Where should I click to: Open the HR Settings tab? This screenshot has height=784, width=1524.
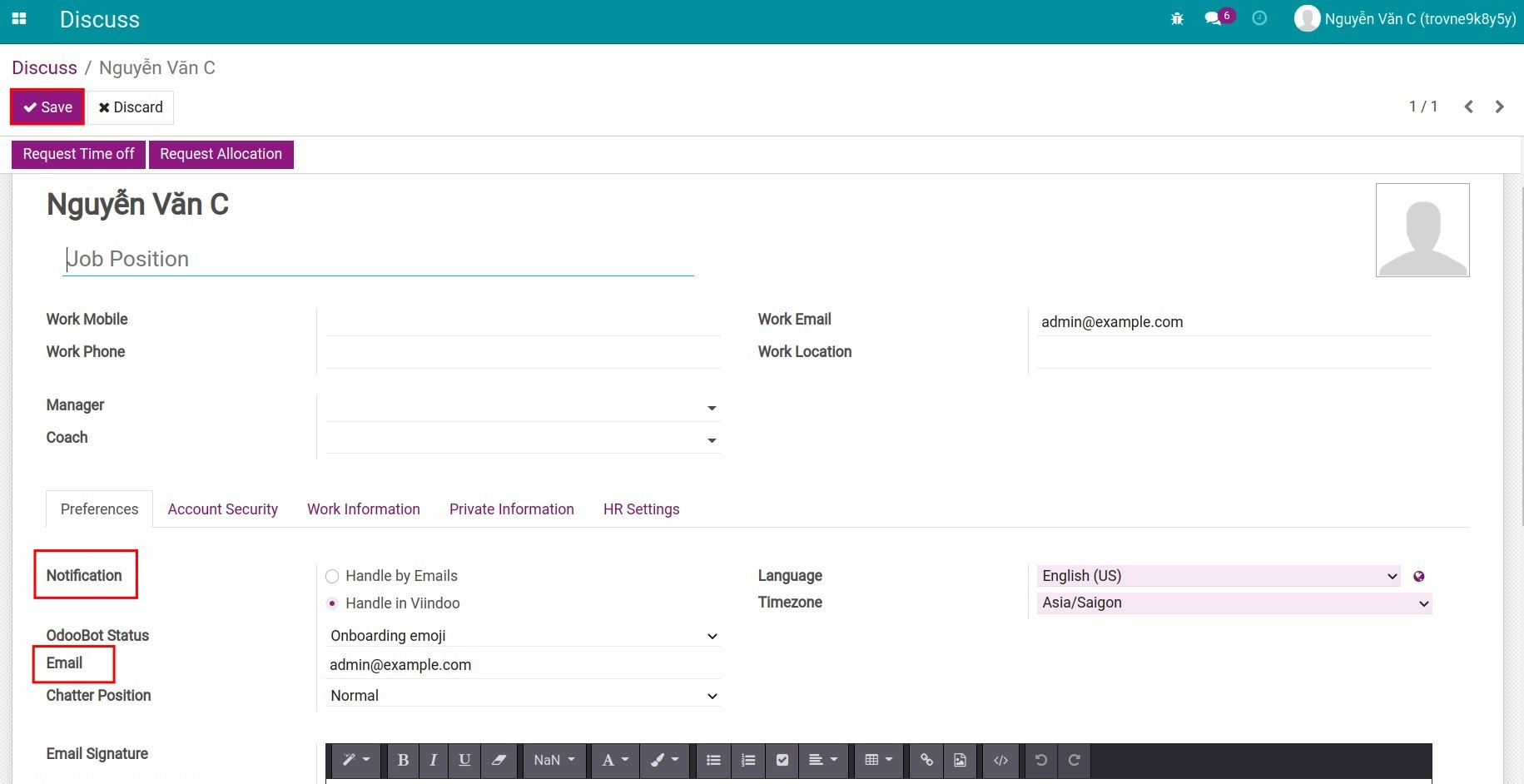[641, 509]
